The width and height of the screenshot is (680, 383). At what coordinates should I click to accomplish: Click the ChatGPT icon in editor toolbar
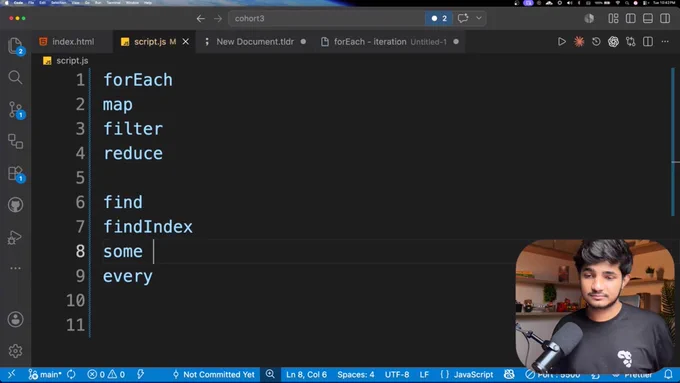coord(613,42)
